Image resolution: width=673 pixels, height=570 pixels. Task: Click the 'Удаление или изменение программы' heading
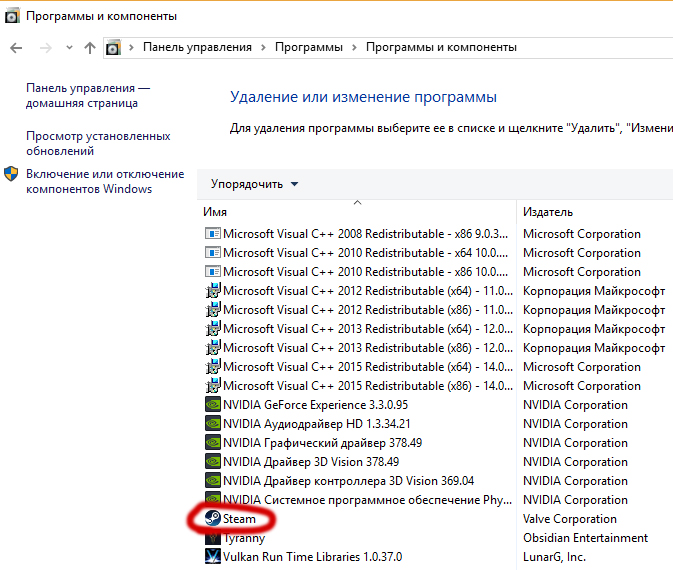363,97
